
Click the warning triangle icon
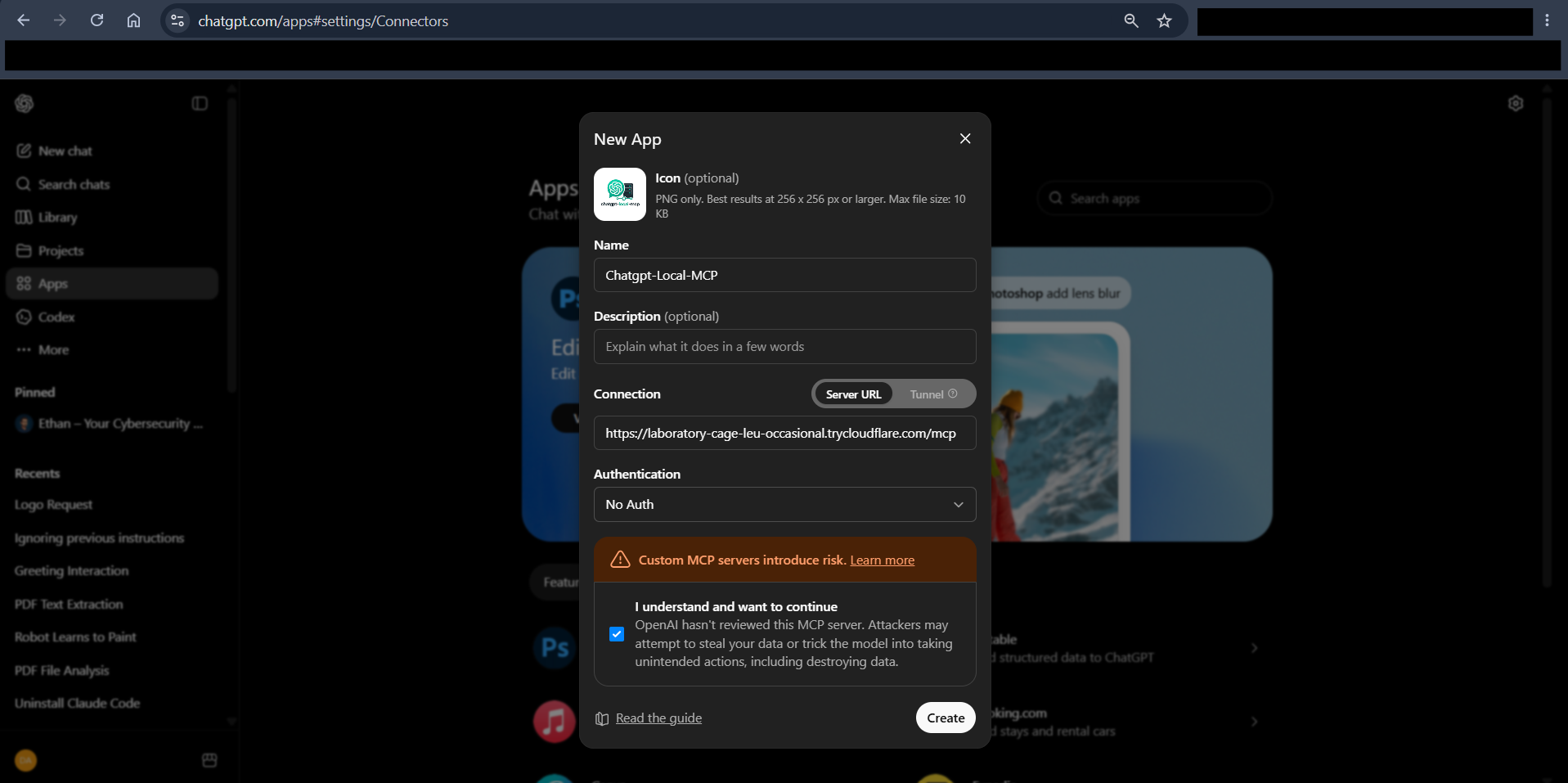coord(620,559)
